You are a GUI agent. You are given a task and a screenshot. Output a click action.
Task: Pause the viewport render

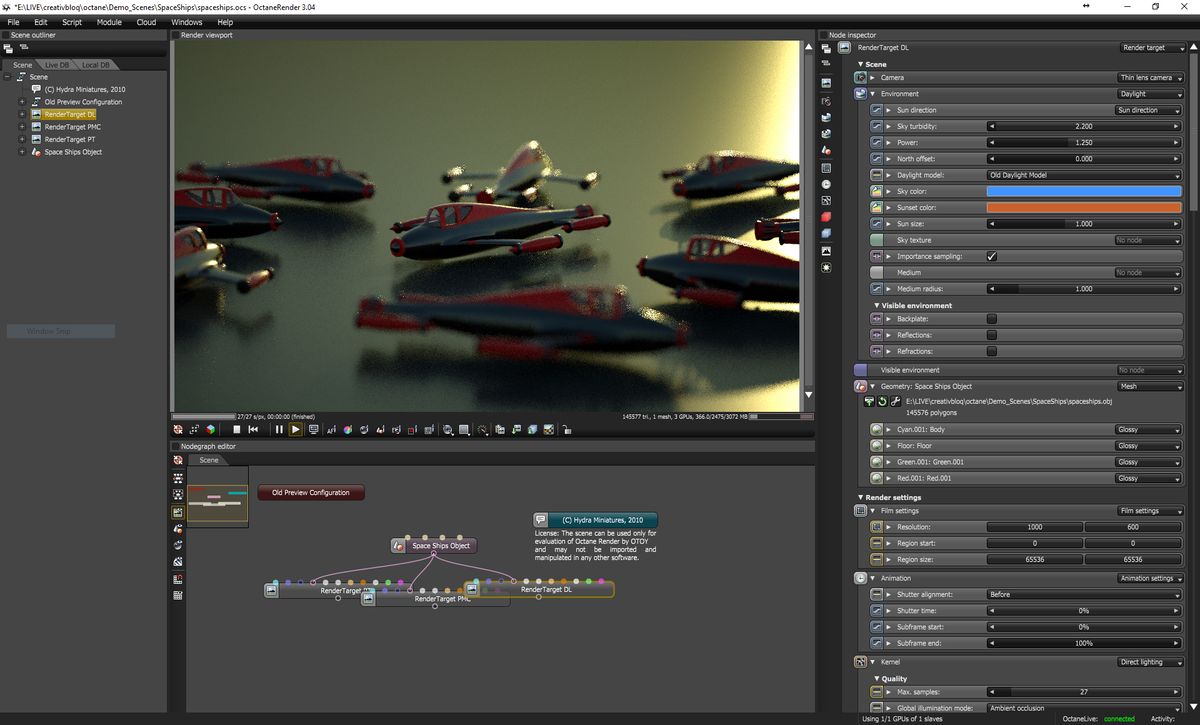(x=279, y=429)
